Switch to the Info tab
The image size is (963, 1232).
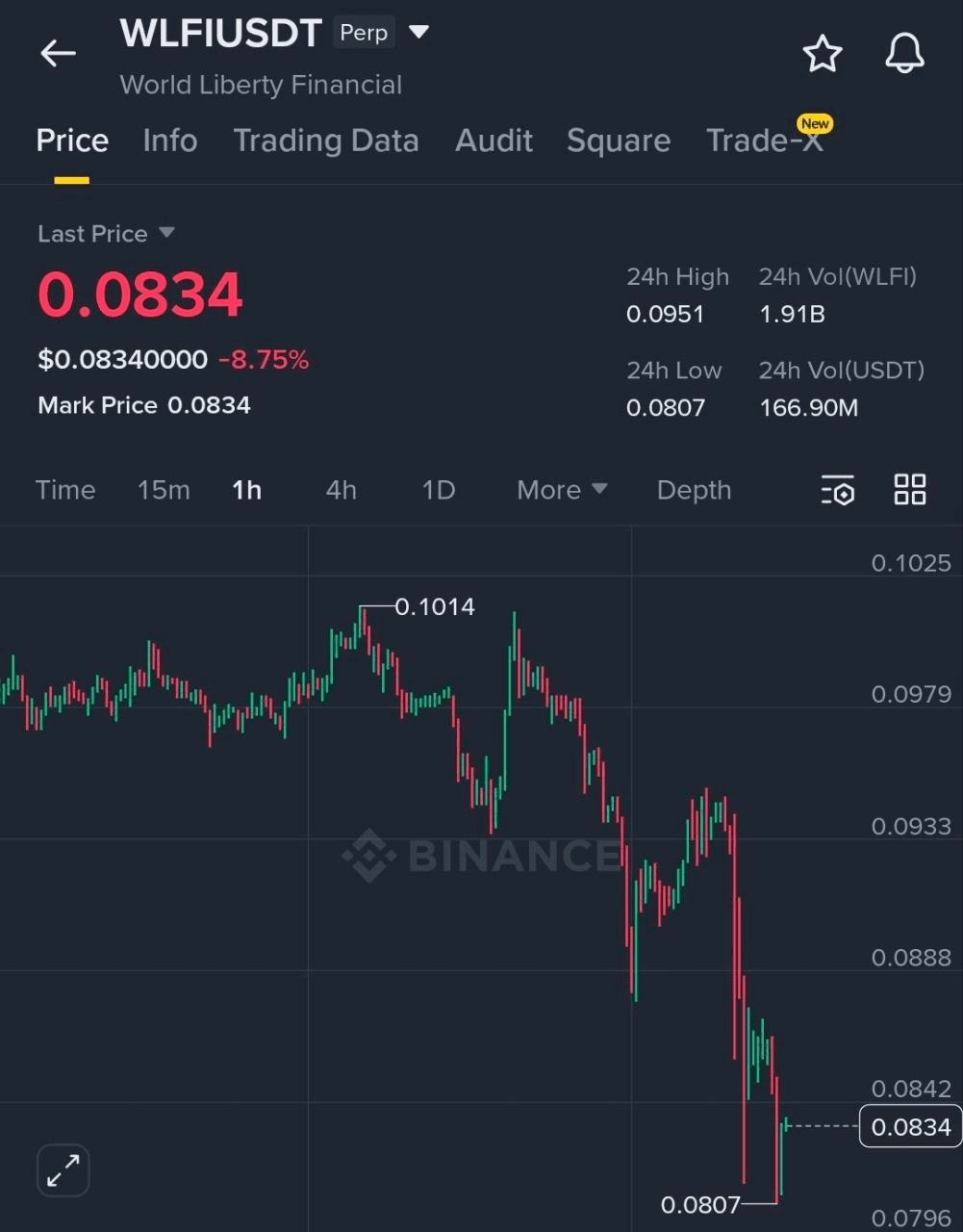coord(170,141)
